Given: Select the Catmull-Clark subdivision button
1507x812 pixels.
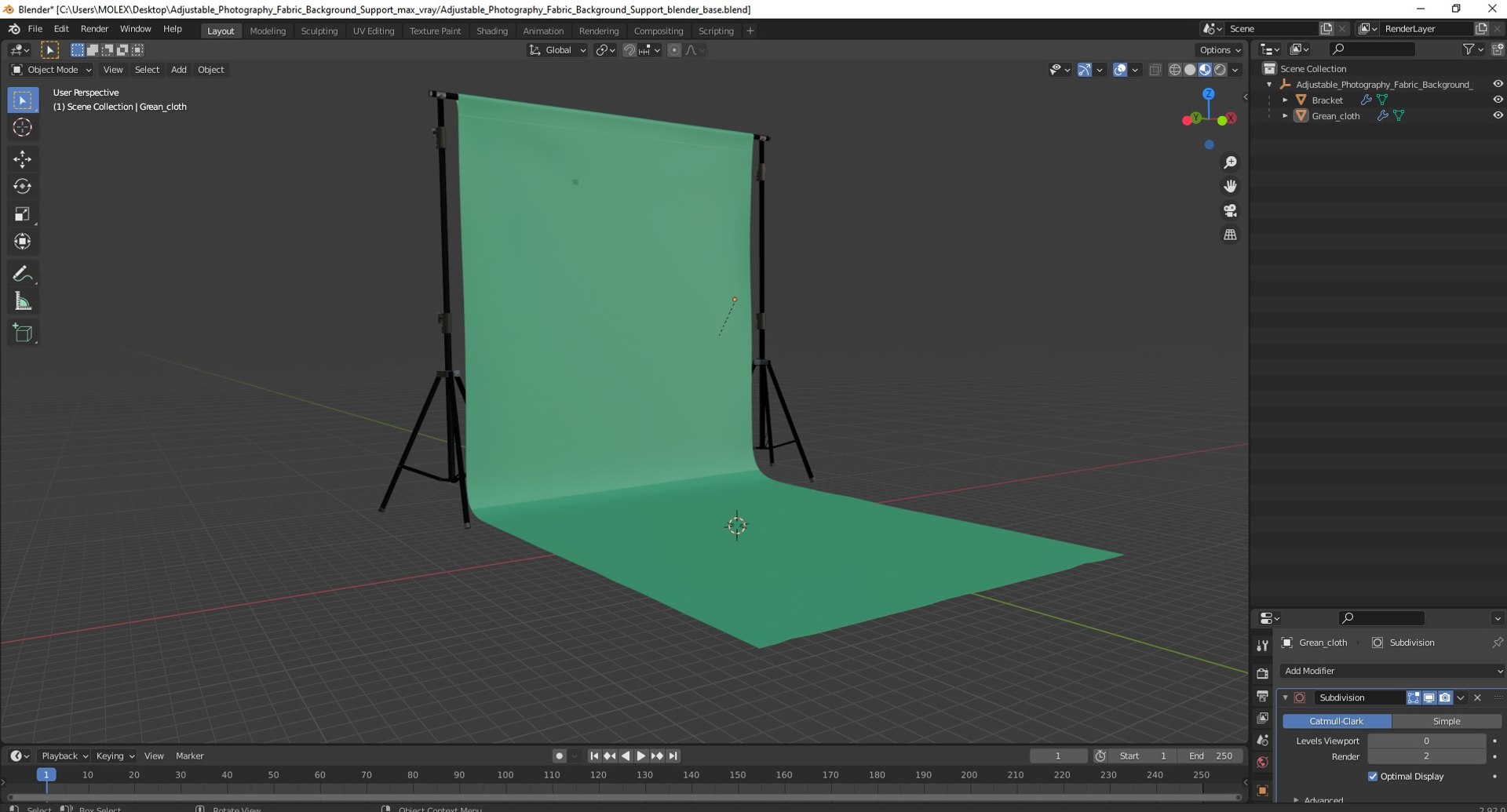Looking at the screenshot, I should (x=1337, y=721).
